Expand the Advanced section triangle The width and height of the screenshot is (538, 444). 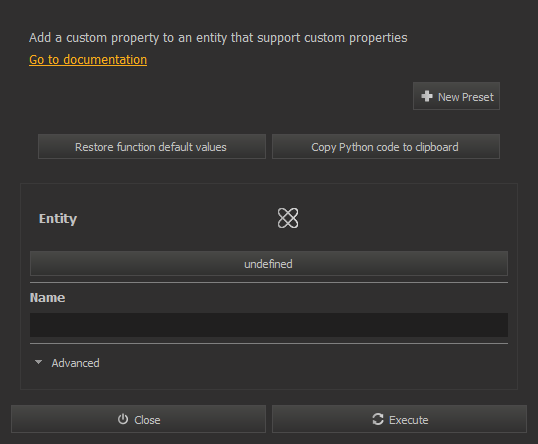pyautogui.click(x=38, y=362)
